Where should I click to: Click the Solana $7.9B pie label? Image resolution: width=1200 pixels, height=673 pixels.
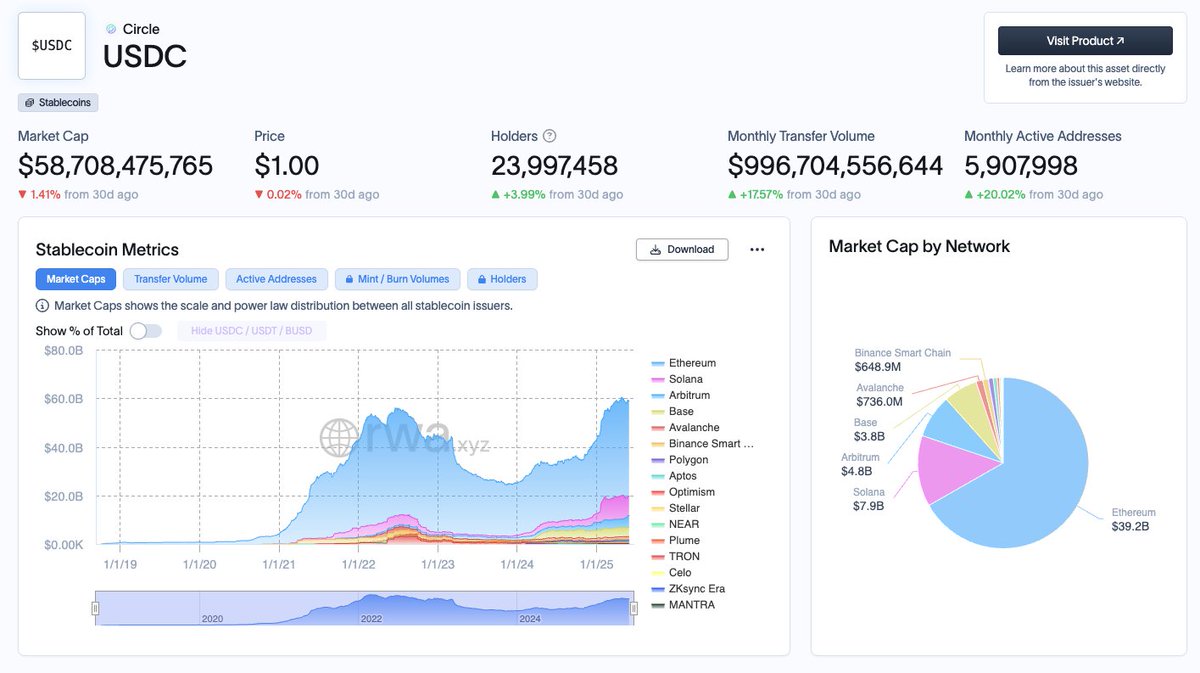[x=868, y=499]
